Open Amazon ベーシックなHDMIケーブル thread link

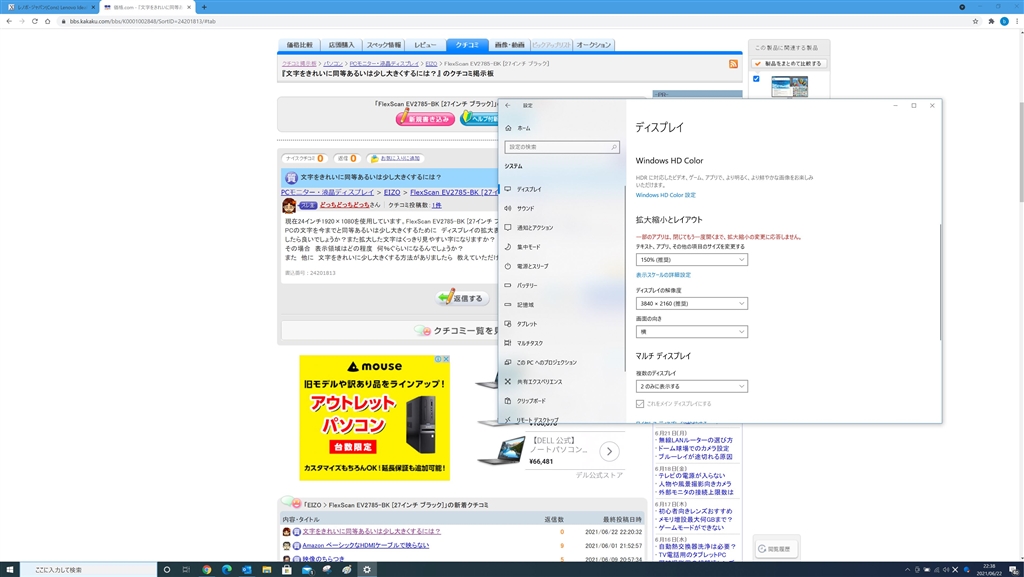pyautogui.click(x=366, y=546)
